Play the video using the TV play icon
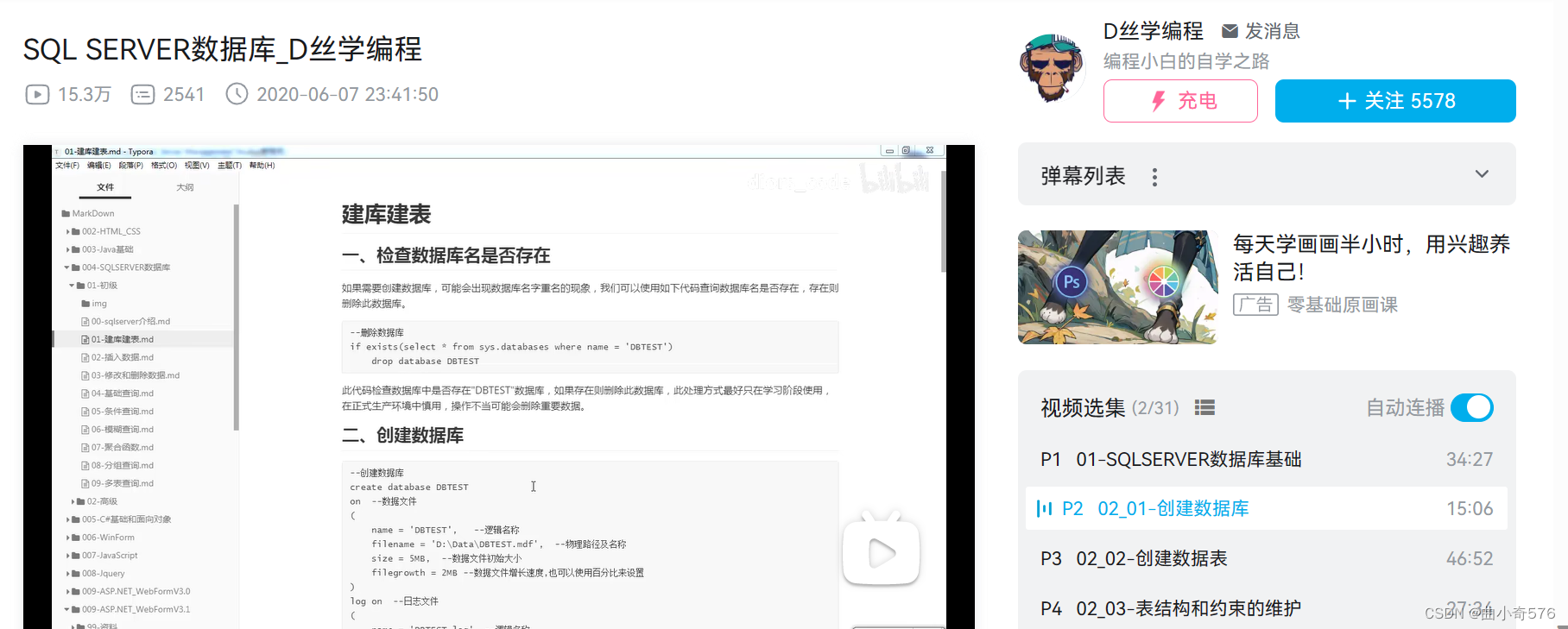 coord(882,550)
